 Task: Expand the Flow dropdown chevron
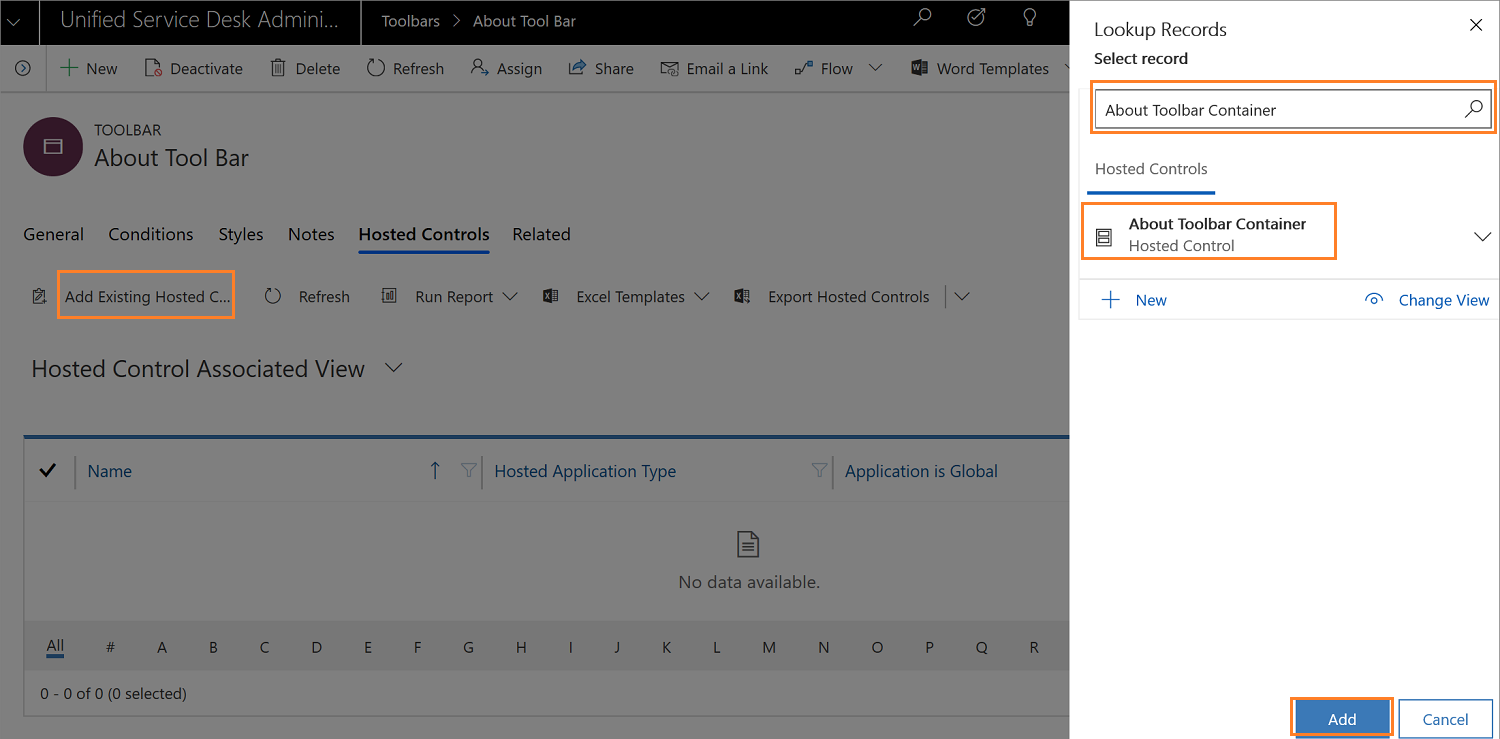(875, 68)
